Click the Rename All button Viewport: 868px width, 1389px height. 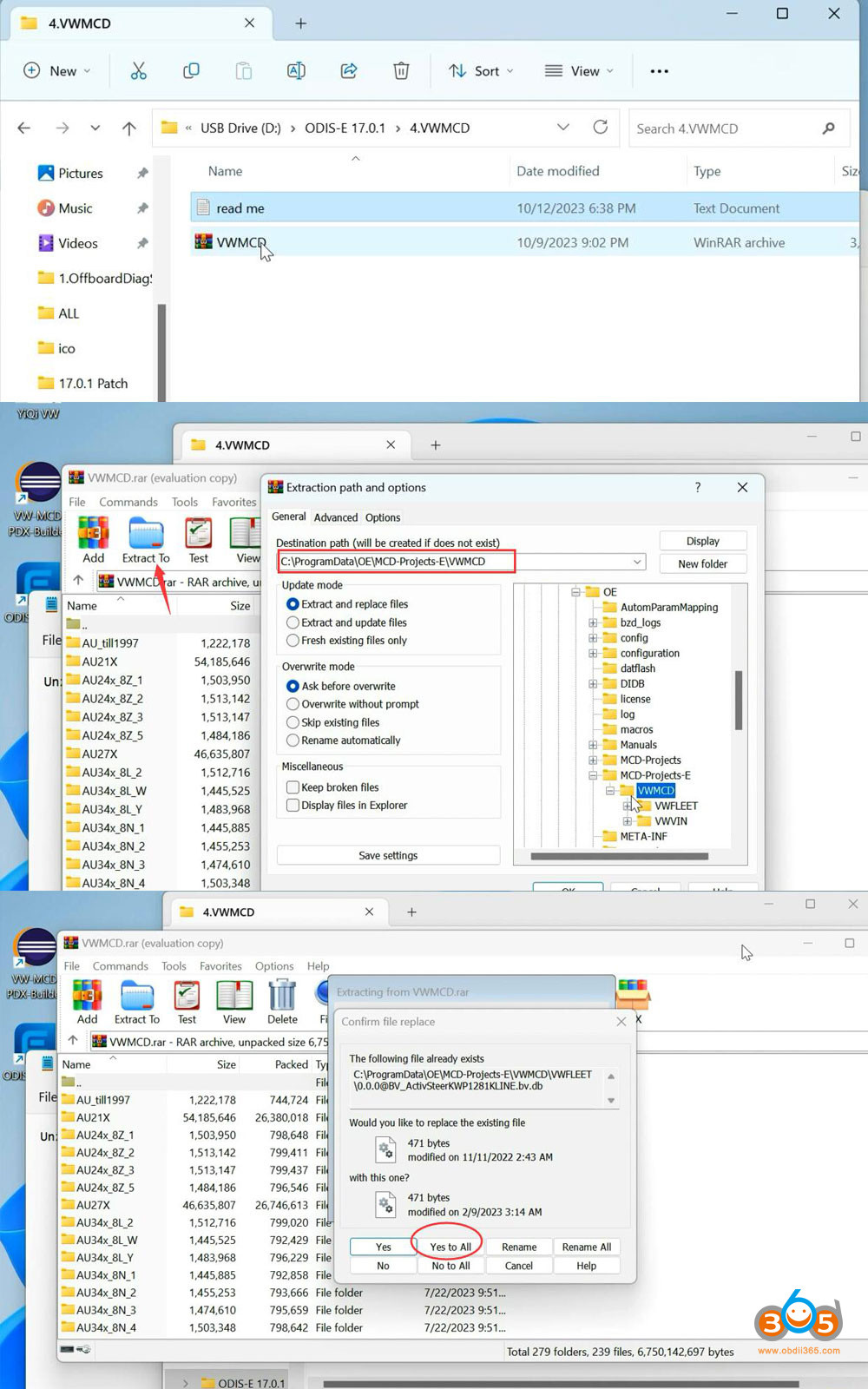[x=587, y=1247]
